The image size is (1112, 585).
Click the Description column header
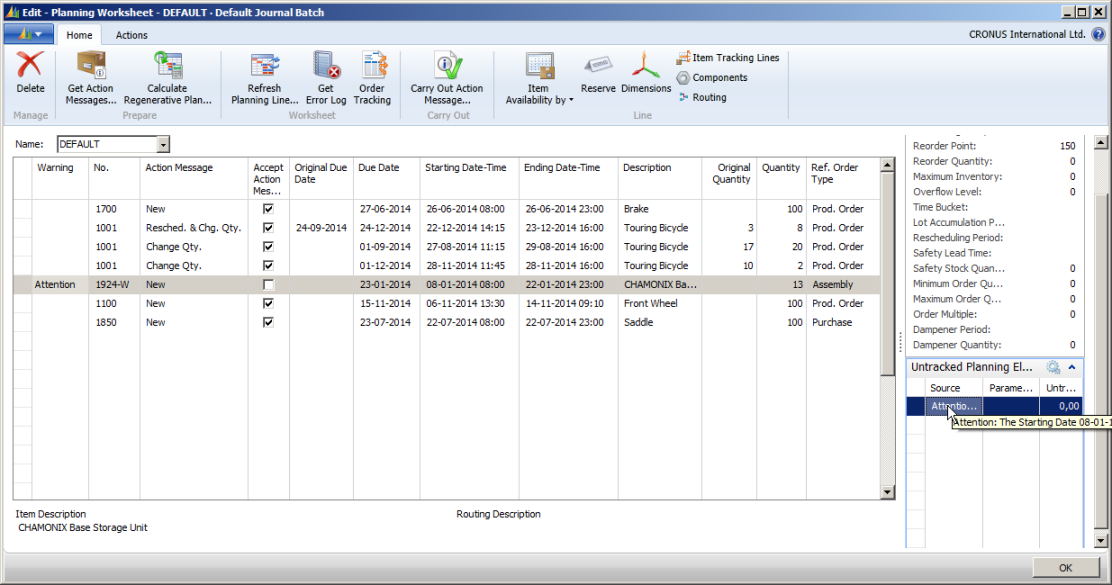click(647, 168)
